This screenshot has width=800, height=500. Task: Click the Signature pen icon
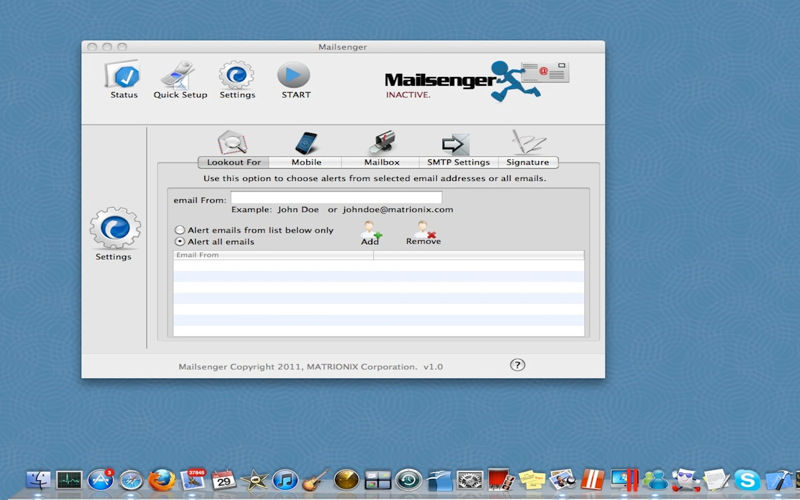pyautogui.click(x=529, y=142)
